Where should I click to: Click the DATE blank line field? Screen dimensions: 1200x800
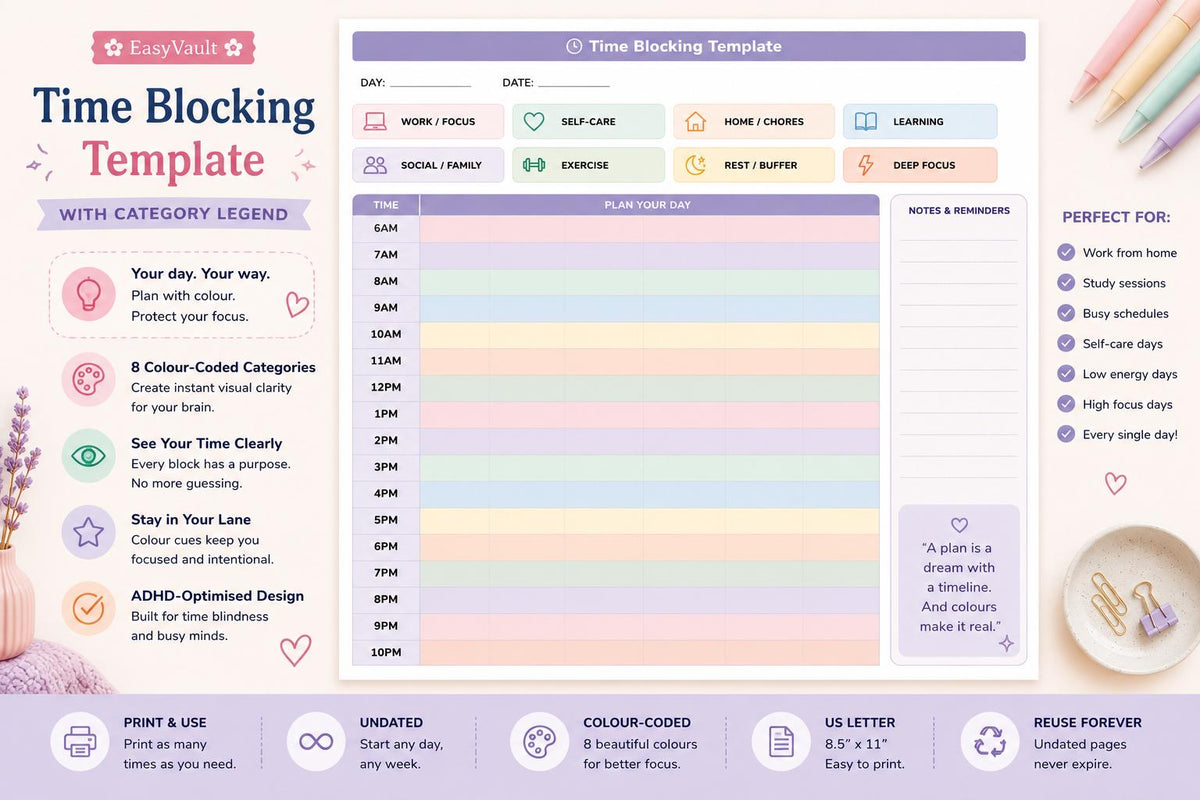[573, 84]
